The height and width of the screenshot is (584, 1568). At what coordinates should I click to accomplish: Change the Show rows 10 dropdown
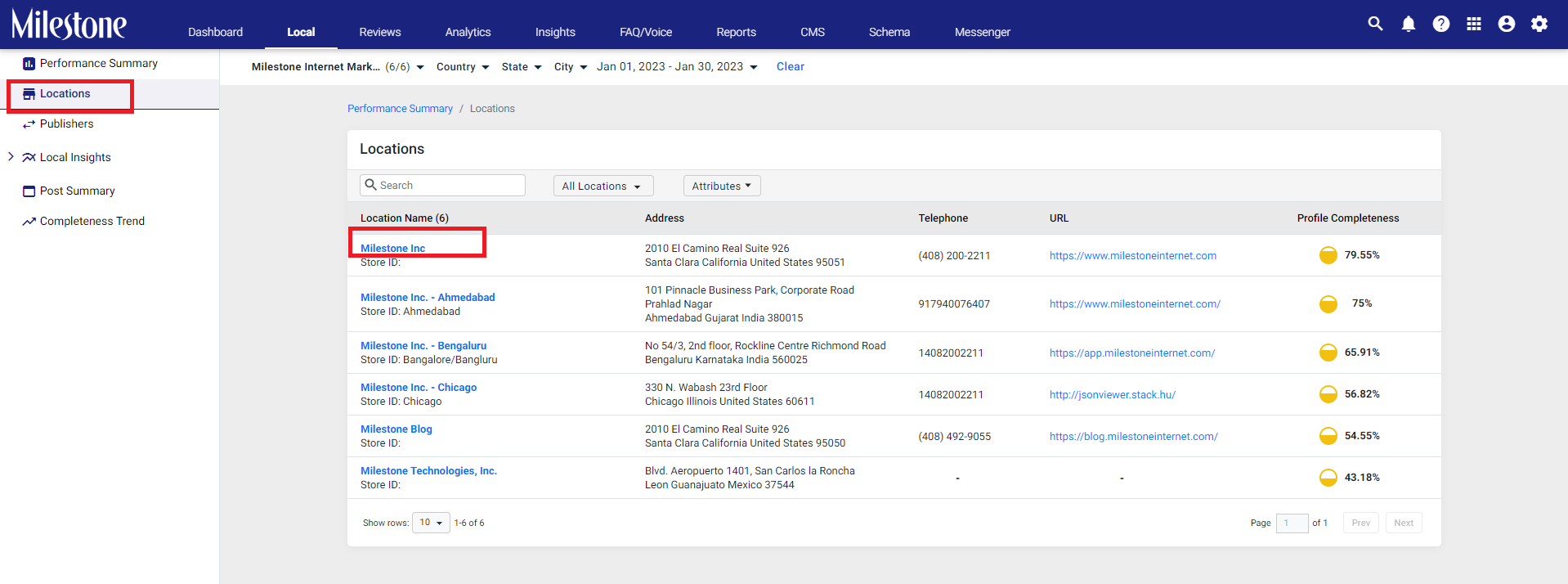click(431, 523)
